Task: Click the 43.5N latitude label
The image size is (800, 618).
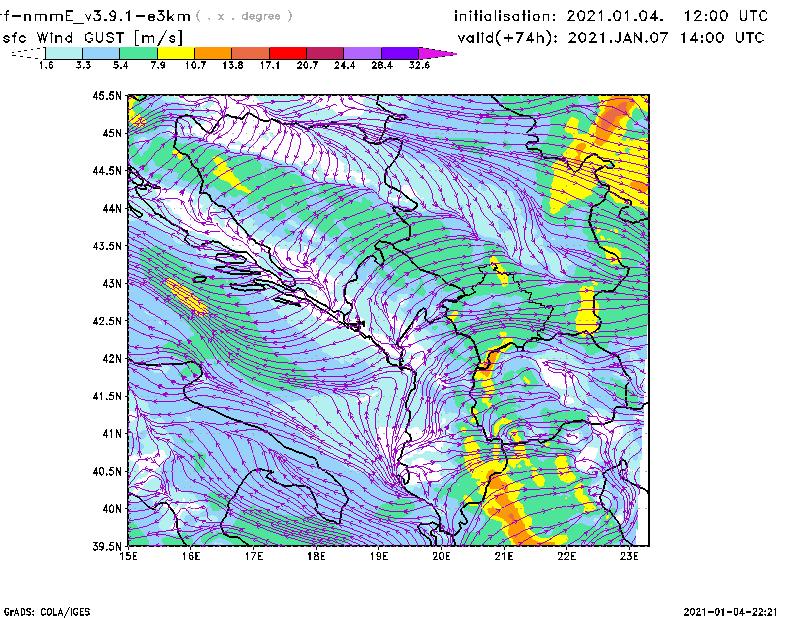Action: click(x=108, y=245)
